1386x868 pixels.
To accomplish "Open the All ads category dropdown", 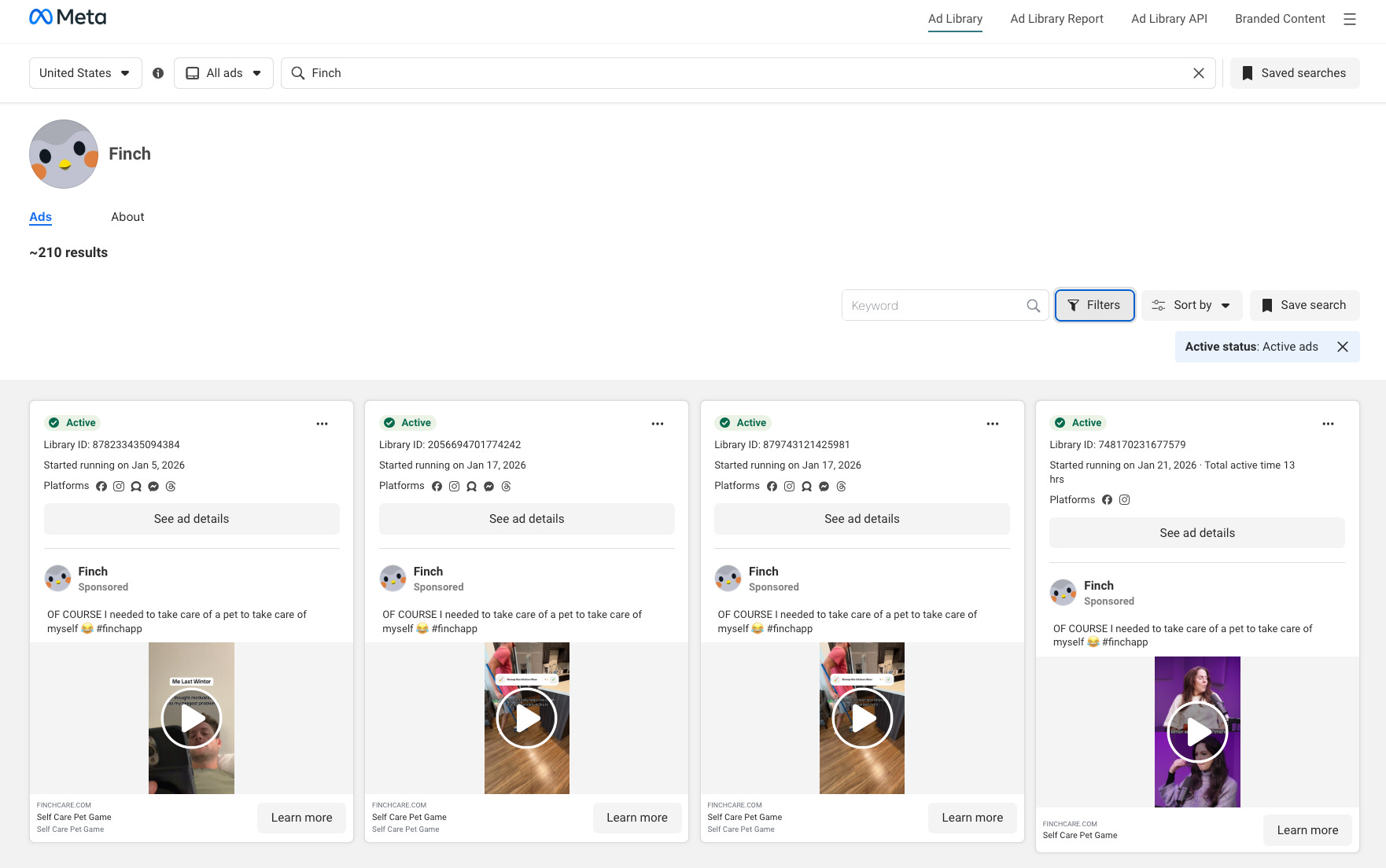I will click(x=223, y=73).
